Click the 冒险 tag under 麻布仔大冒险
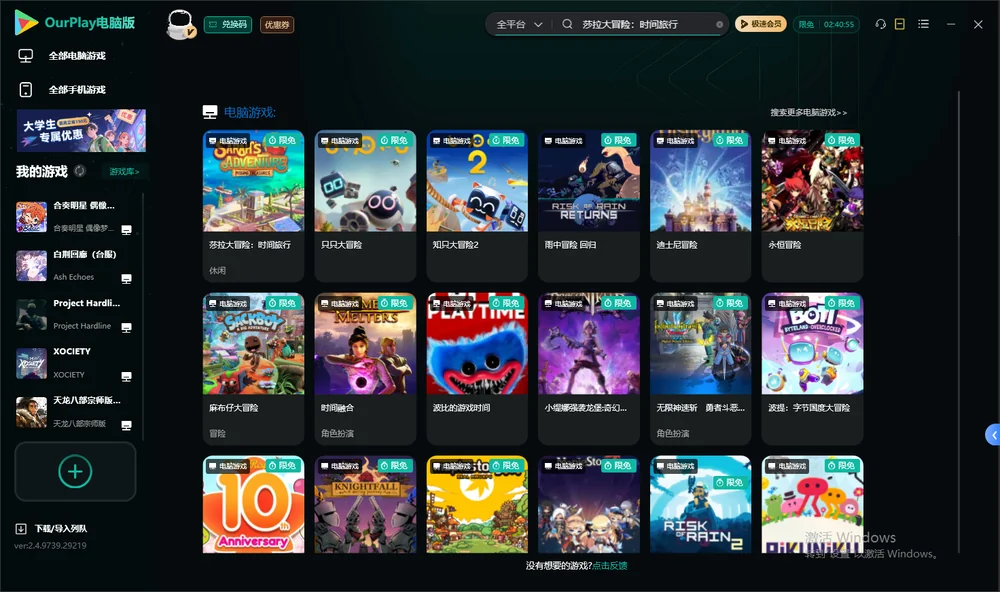 [x=217, y=433]
